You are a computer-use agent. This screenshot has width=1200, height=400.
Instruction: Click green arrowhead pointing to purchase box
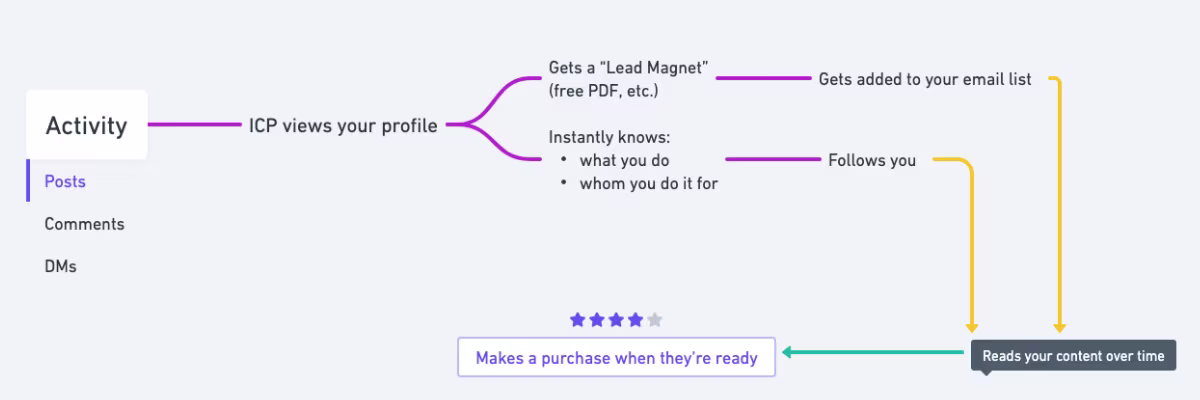pyautogui.click(x=788, y=352)
